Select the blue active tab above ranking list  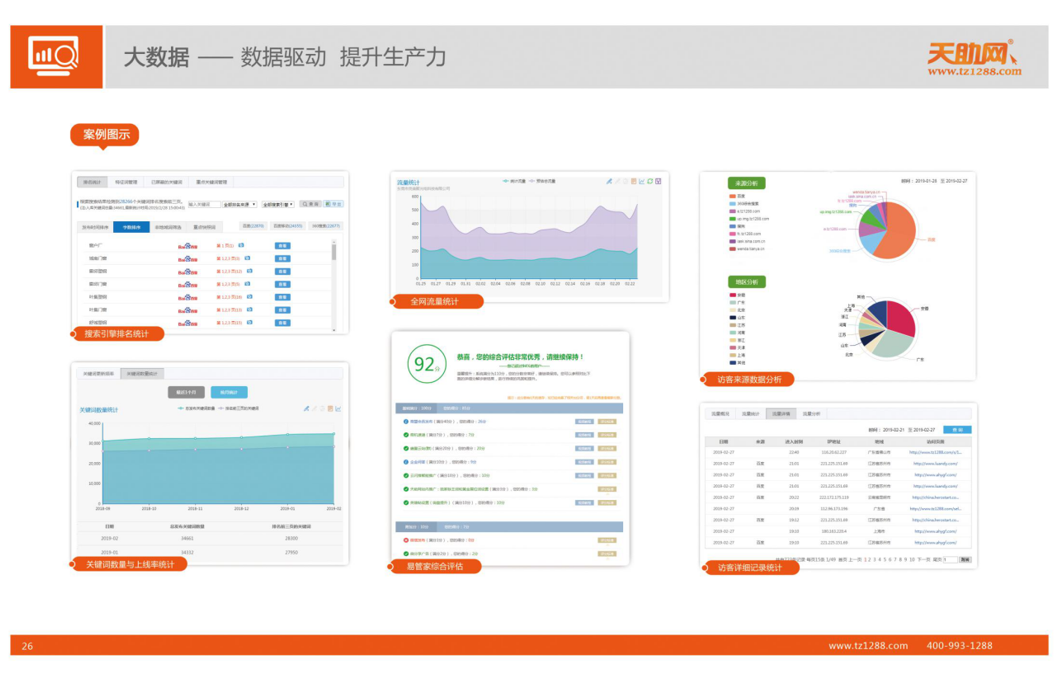pos(131,227)
